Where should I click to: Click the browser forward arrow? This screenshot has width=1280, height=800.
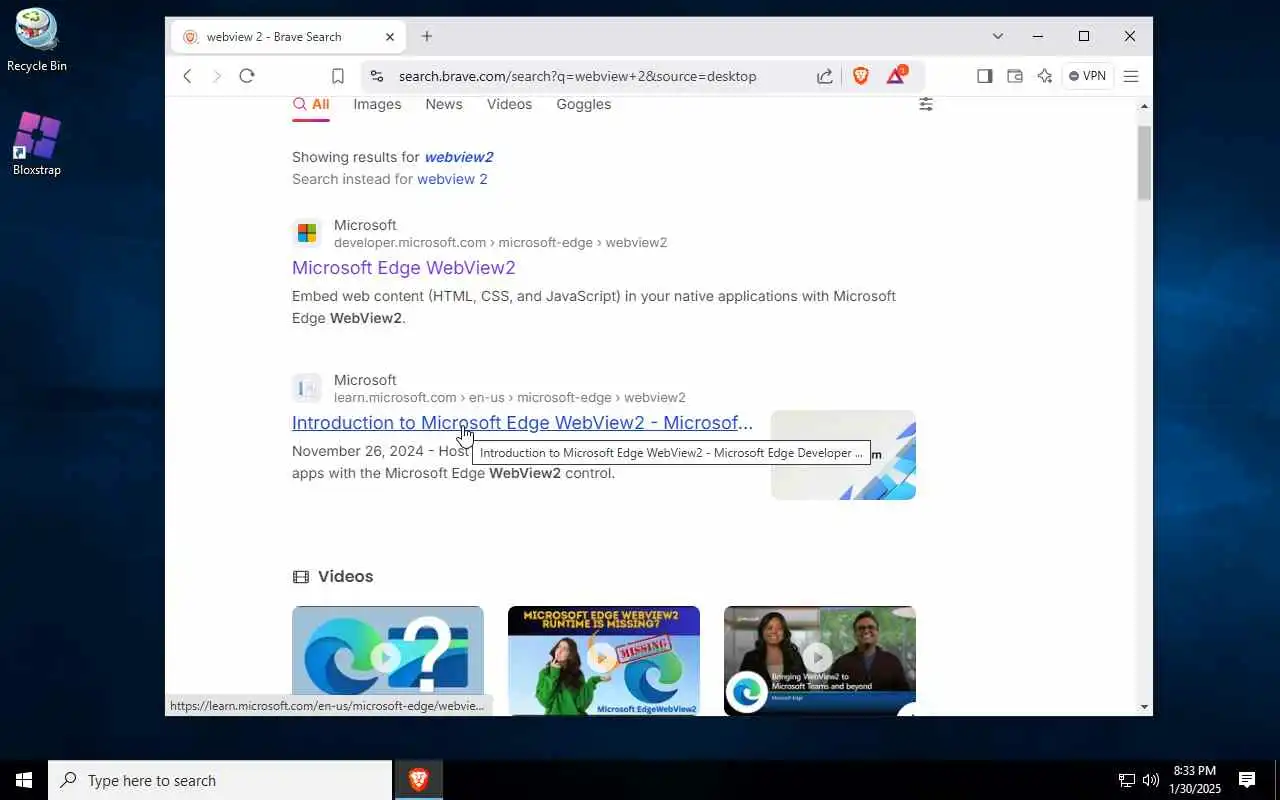pos(217,76)
